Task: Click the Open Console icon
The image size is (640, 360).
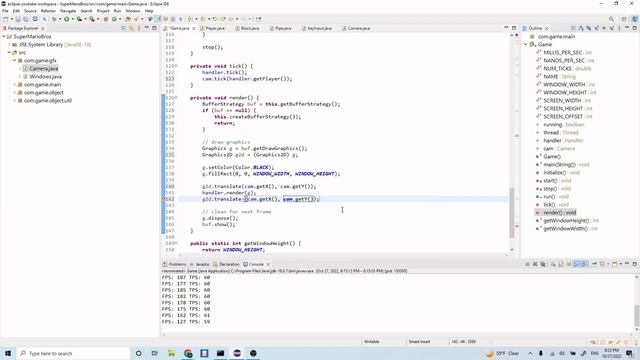Action: coord(615,264)
